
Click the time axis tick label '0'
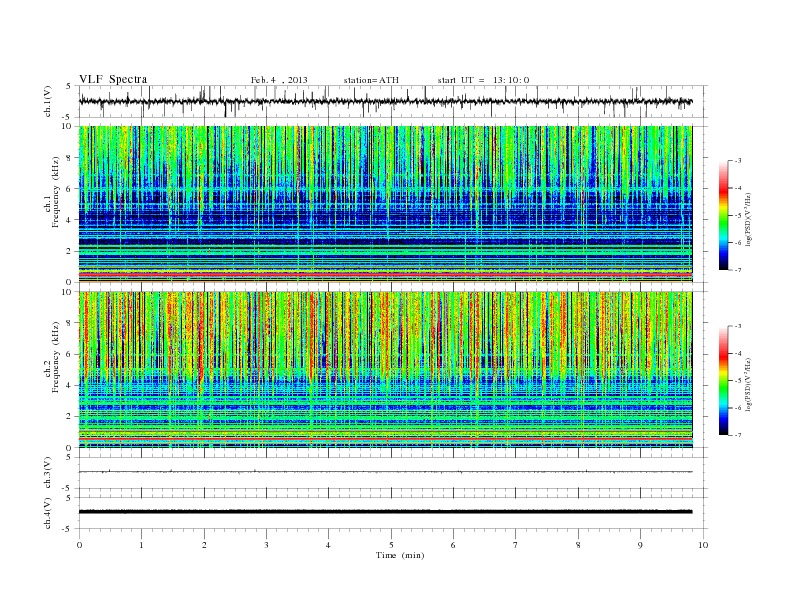pyautogui.click(x=79, y=545)
